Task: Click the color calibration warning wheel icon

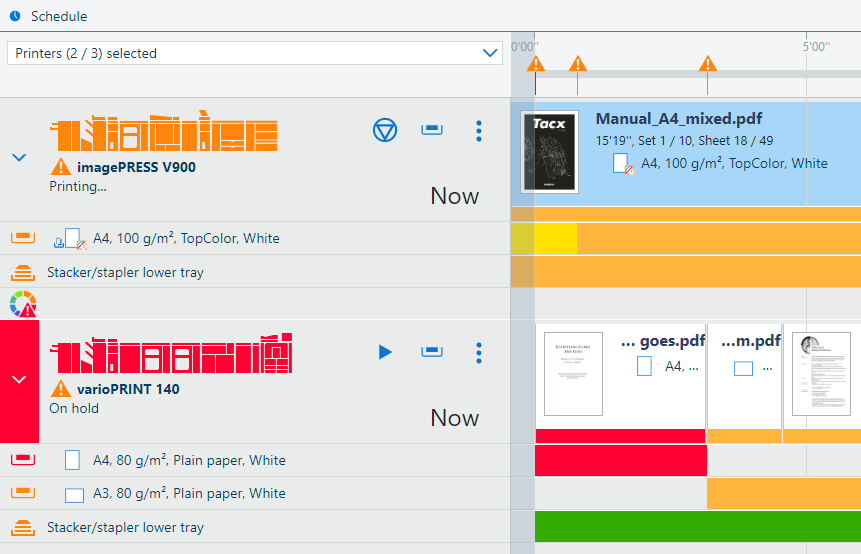Action: [23, 304]
